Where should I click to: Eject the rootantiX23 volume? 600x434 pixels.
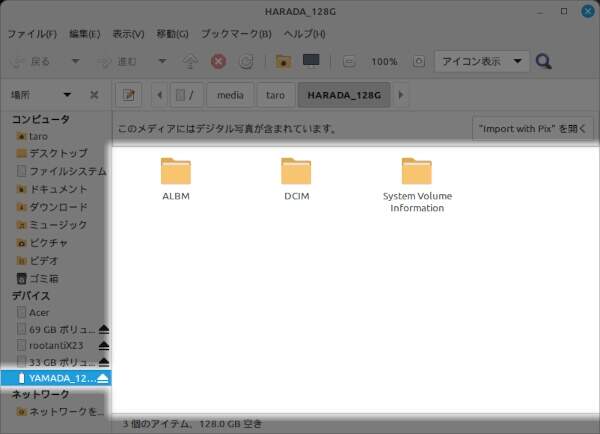[x=104, y=346]
